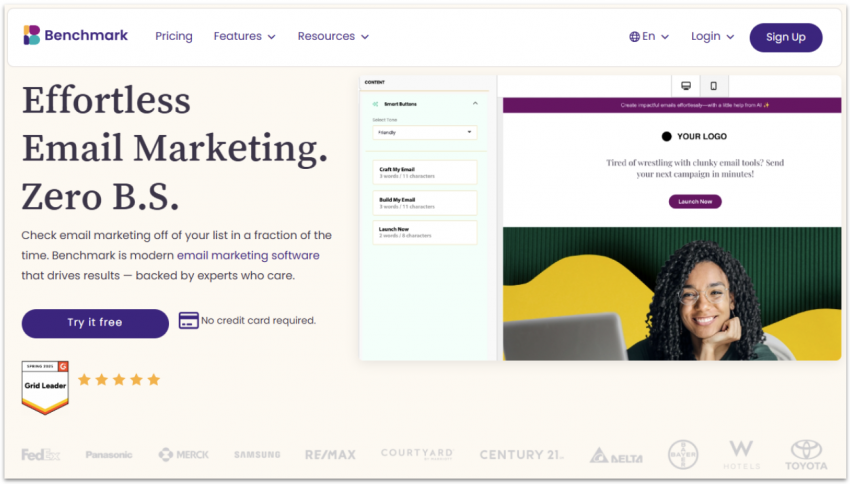
Task: Click the five-star rating
Action: 119,379
